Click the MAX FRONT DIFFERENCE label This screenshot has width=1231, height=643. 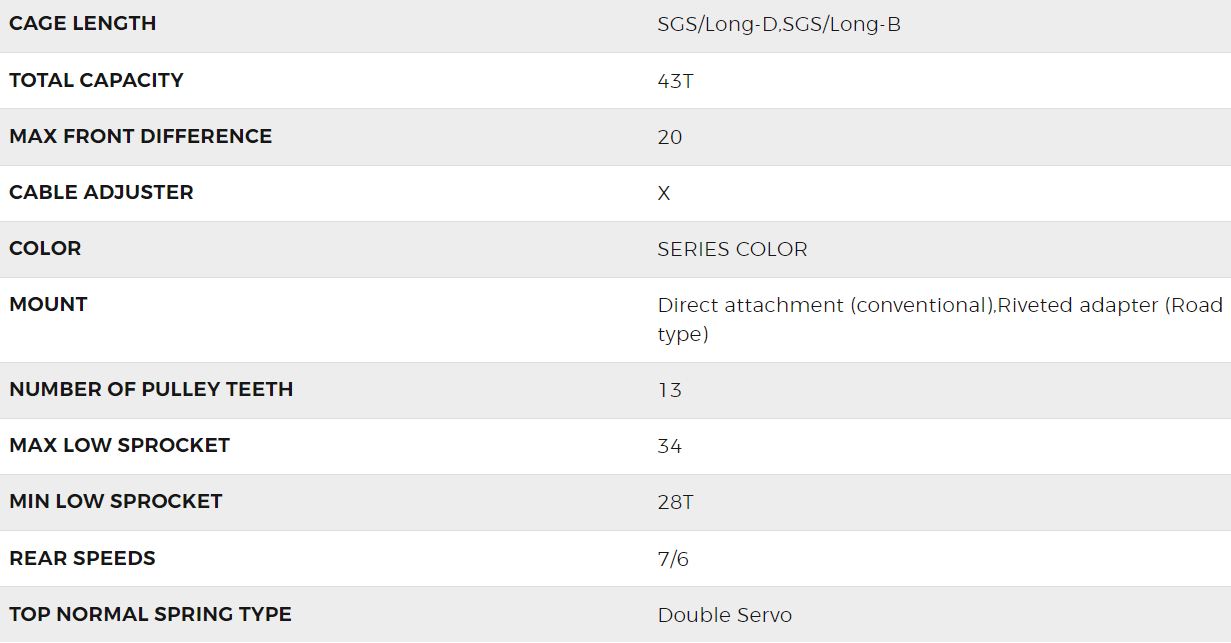pyautogui.click(x=140, y=136)
